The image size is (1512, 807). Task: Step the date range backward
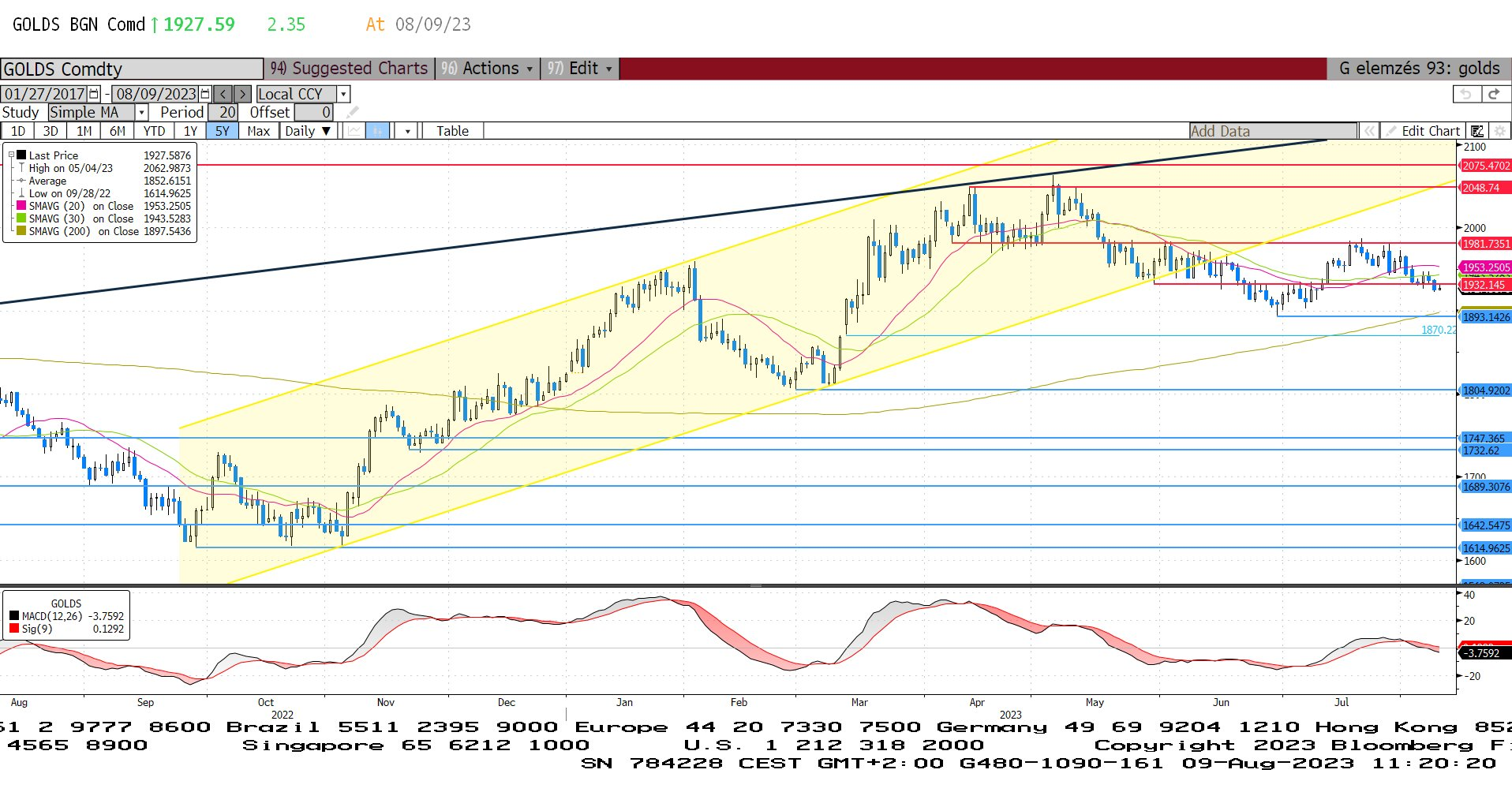223,94
